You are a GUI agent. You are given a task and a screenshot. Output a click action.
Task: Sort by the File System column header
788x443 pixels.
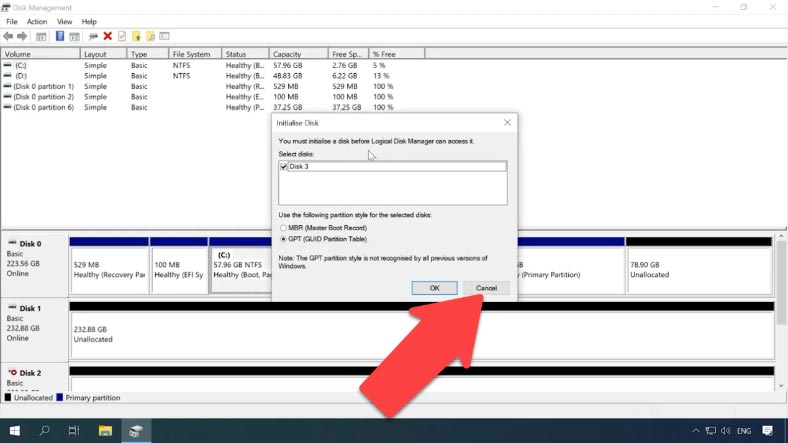195,54
